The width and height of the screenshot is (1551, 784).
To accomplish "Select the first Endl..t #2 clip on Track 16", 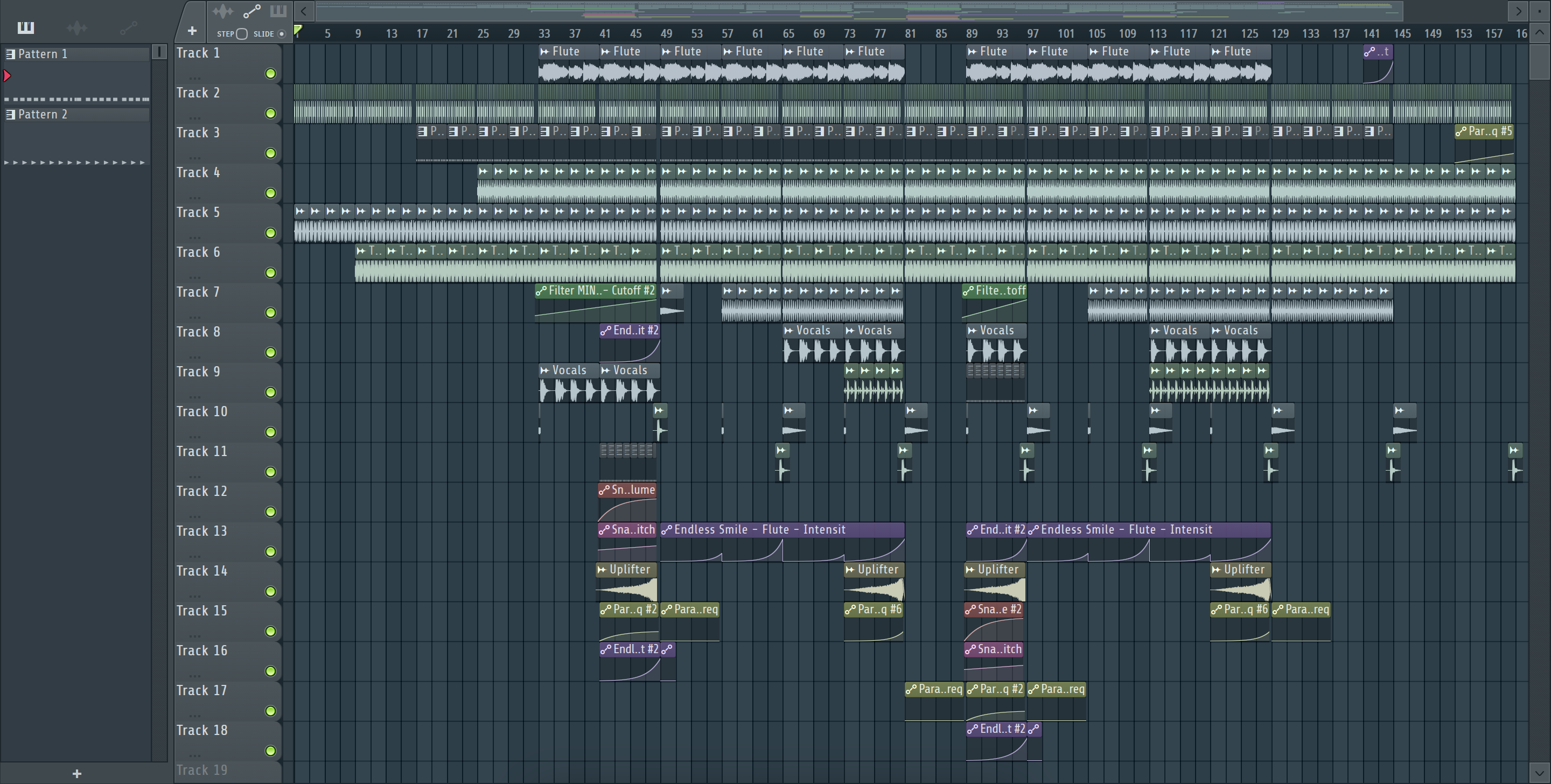I will 629,661.
